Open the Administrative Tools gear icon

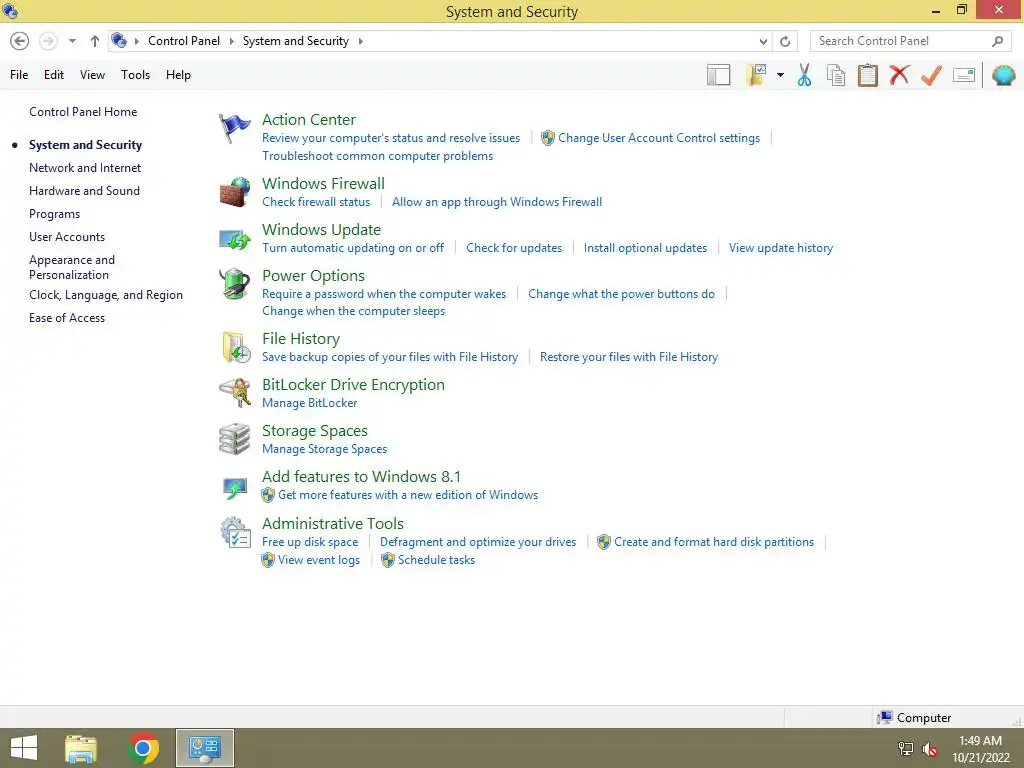point(235,532)
